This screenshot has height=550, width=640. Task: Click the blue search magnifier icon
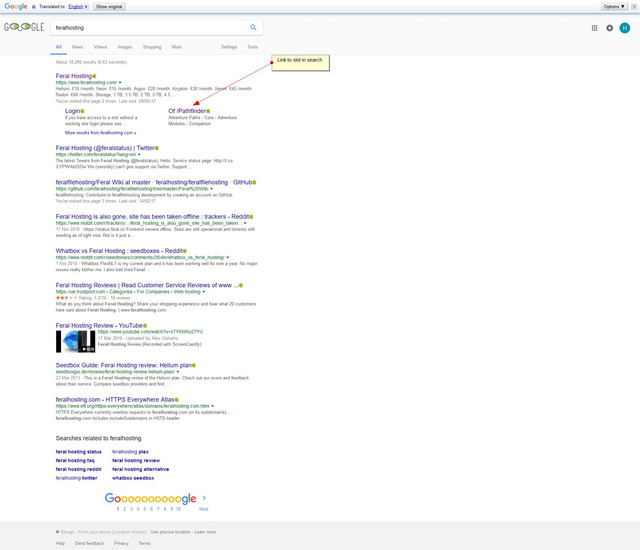click(253, 27)
